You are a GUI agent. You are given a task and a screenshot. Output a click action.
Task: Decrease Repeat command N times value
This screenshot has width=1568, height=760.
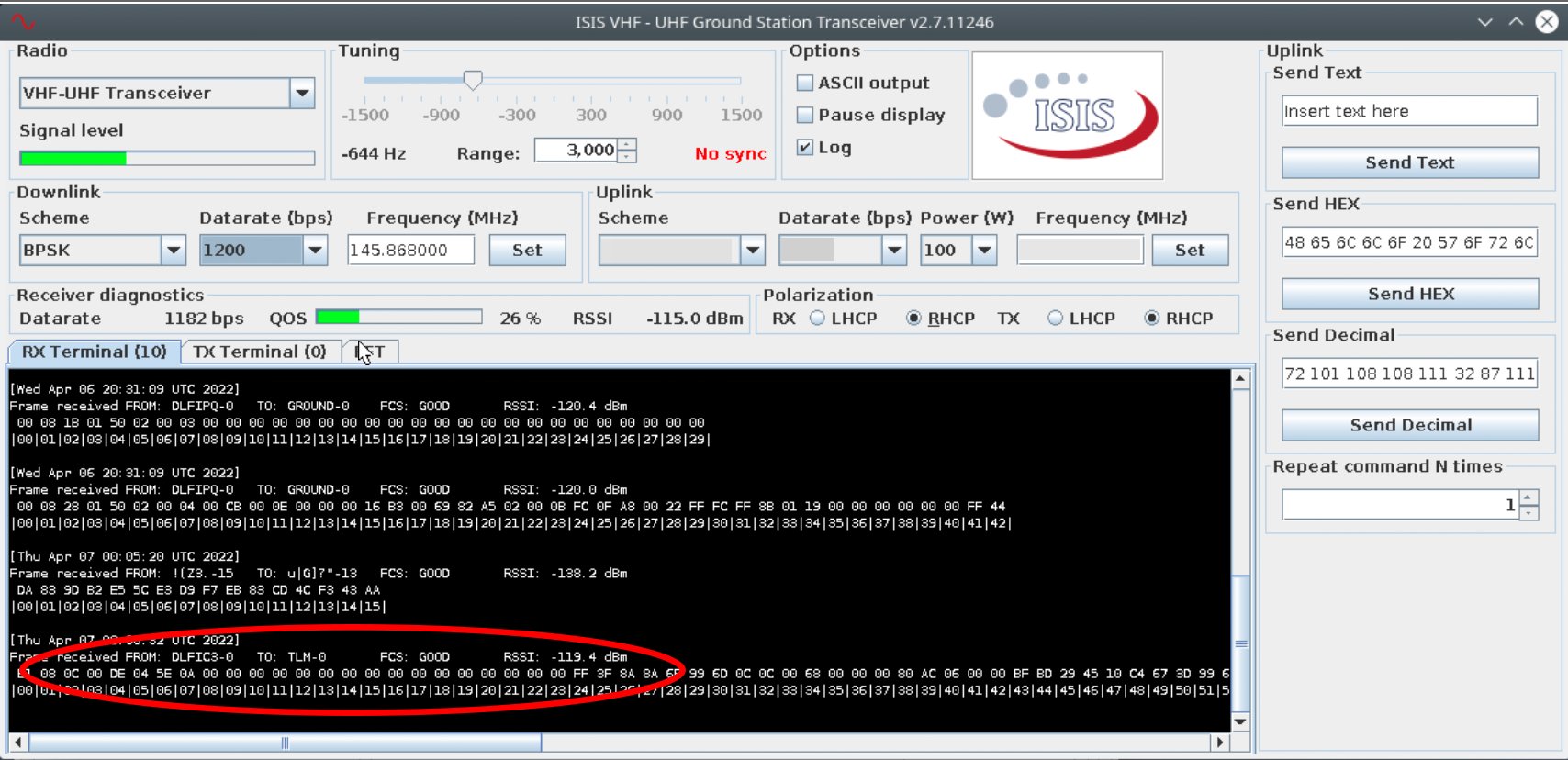pos(1529,511)
